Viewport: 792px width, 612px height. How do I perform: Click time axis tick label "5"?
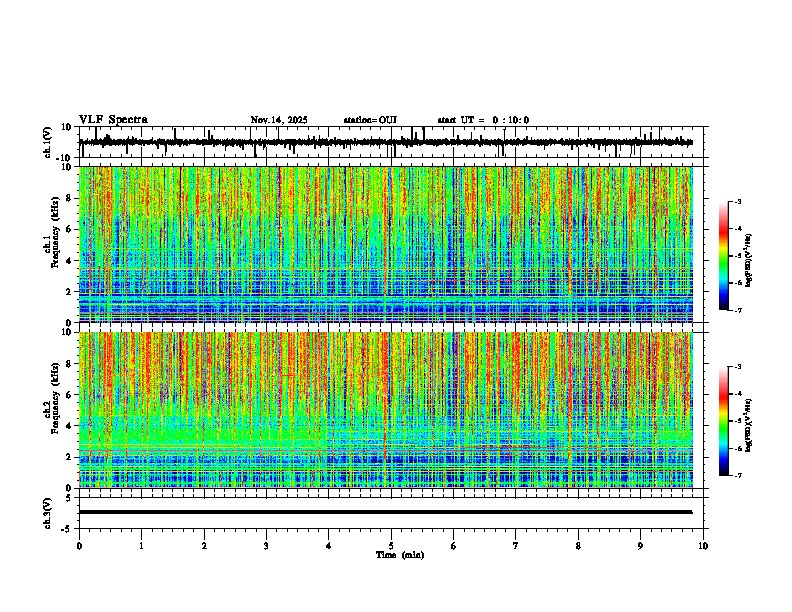391,546
